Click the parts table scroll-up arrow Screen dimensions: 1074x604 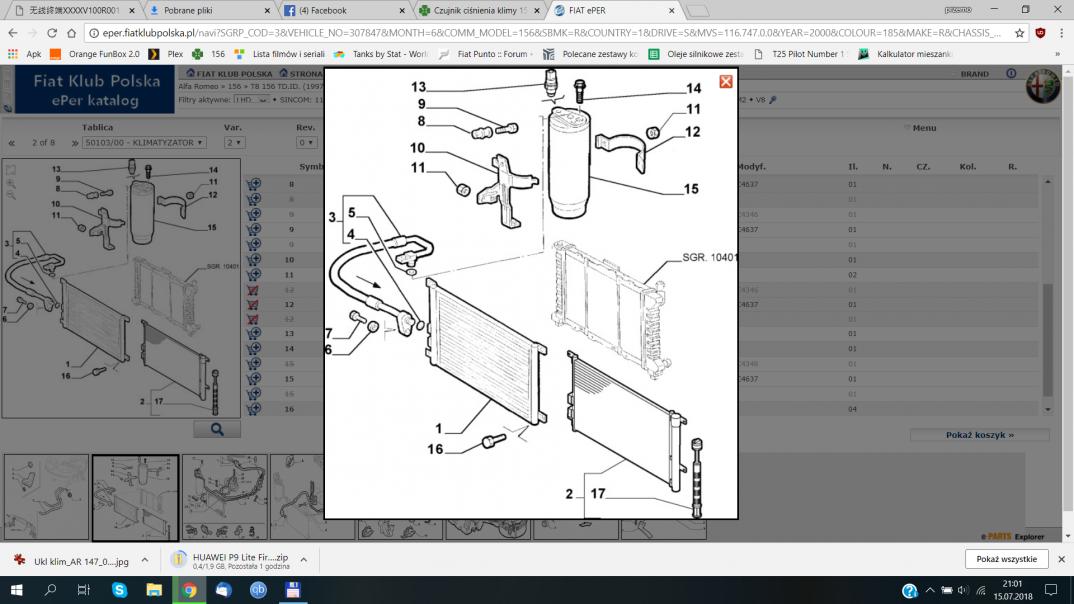pos(1047,181)
